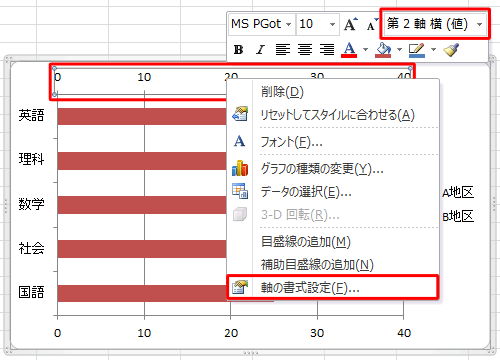Click the red bar for 数学
The image size is (500, 360).
click(142, 205)
